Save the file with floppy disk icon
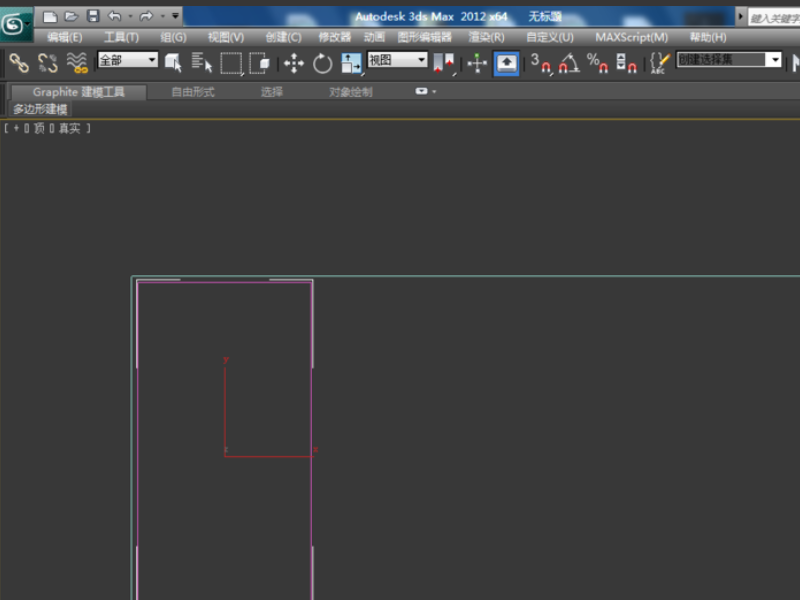800x600 pixels. point(93,16)
